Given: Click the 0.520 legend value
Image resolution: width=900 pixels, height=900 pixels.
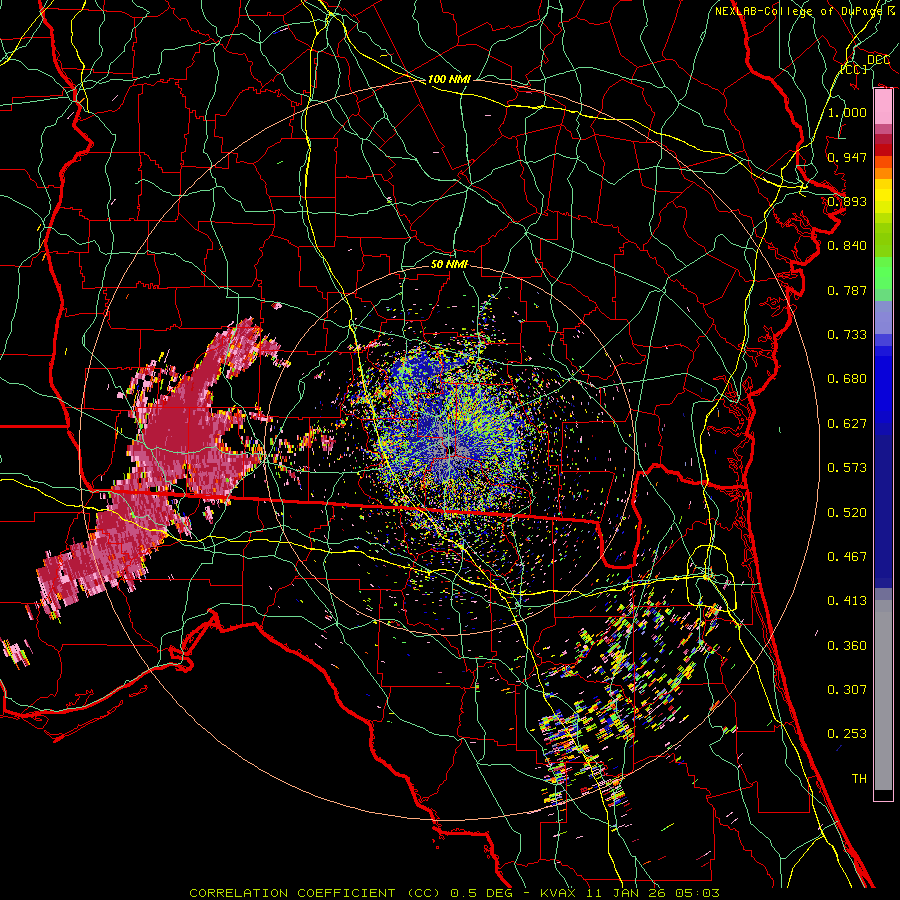Looking at the screenshot, I should [847, 513].
